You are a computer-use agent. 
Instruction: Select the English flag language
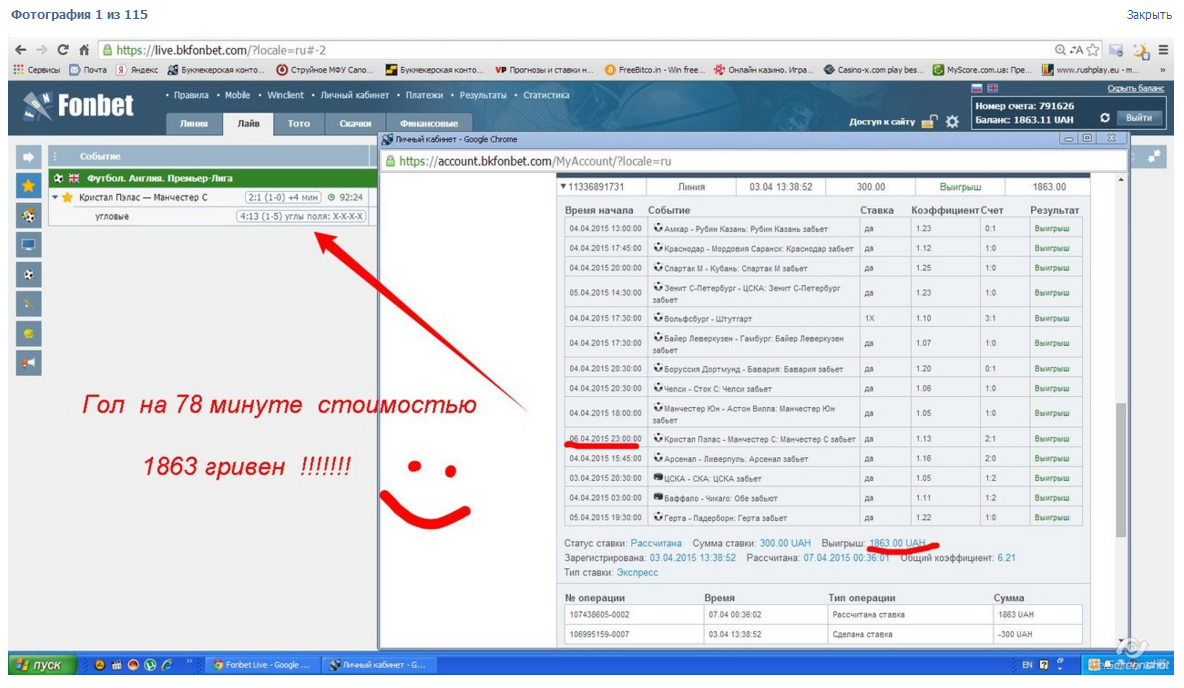pos(992,88)
